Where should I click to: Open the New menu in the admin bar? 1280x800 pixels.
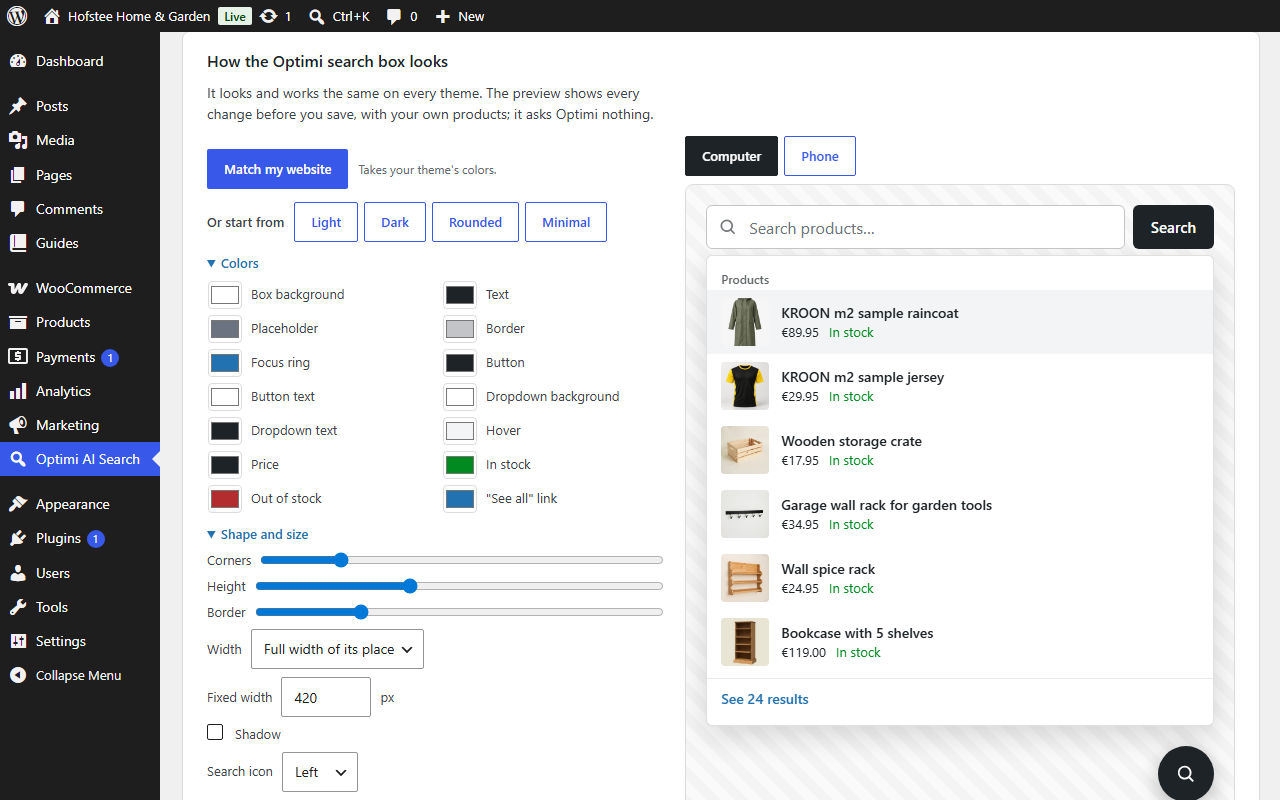point(460,16)
